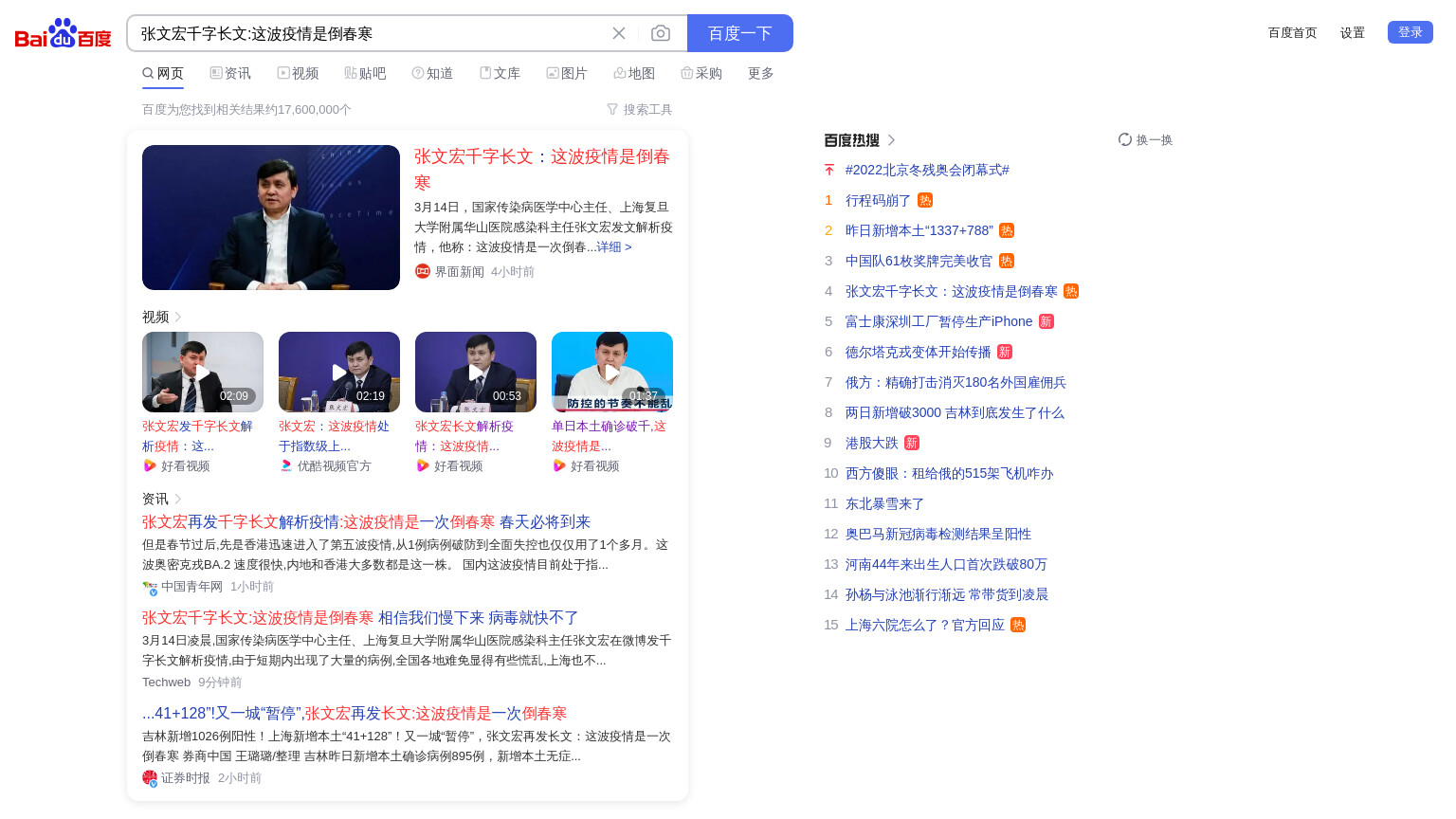Open hot search 俄方：精确打击消灭180名外国雇佣兵
Image resolution: width=1456 pixels, height=819 pixels.
pos(955,382)
